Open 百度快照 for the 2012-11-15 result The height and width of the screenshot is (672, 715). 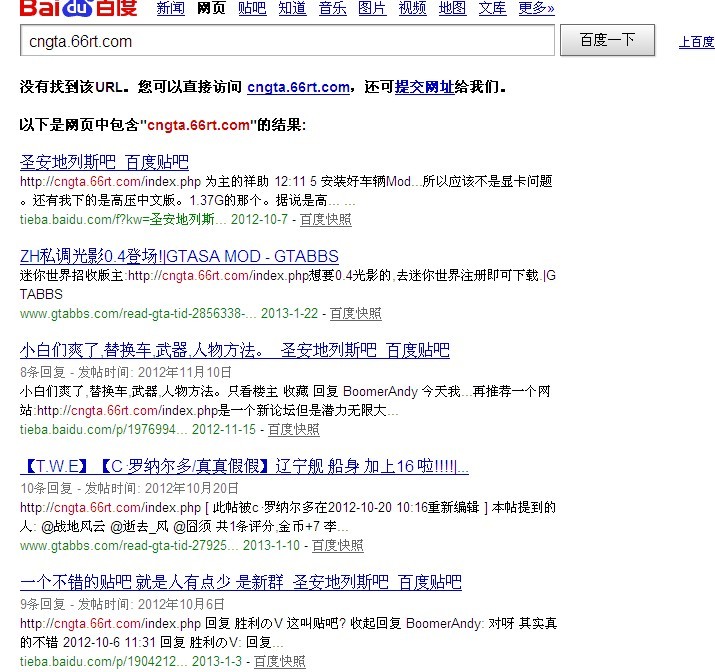[294, 429]
